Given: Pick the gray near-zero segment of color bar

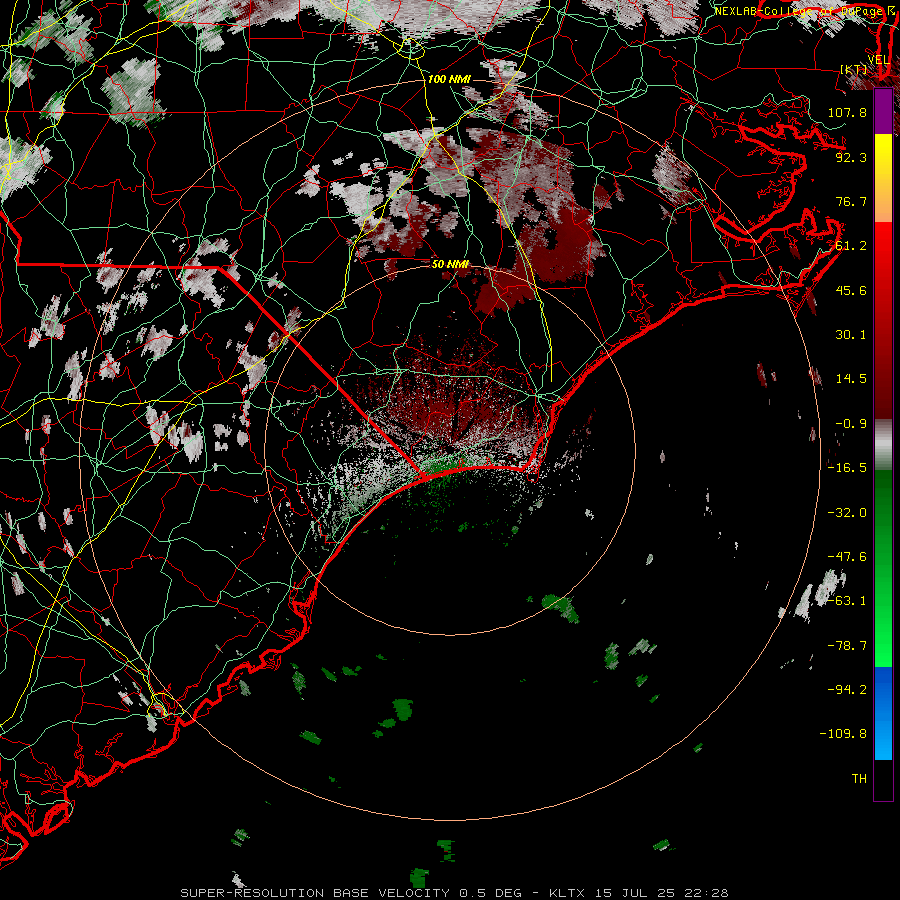Looking at the screenshot, I should (x=883, y=445).
